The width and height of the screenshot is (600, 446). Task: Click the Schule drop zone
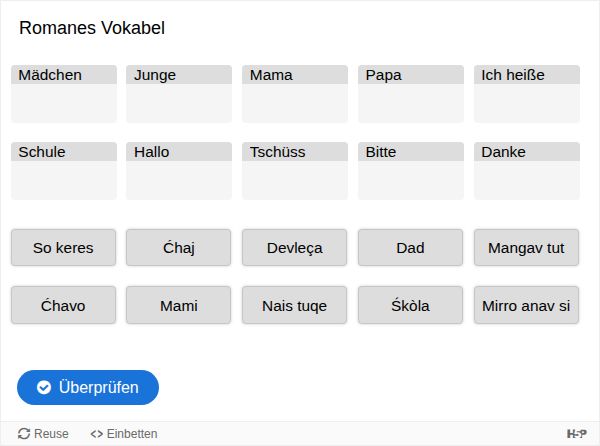point(63,179)
